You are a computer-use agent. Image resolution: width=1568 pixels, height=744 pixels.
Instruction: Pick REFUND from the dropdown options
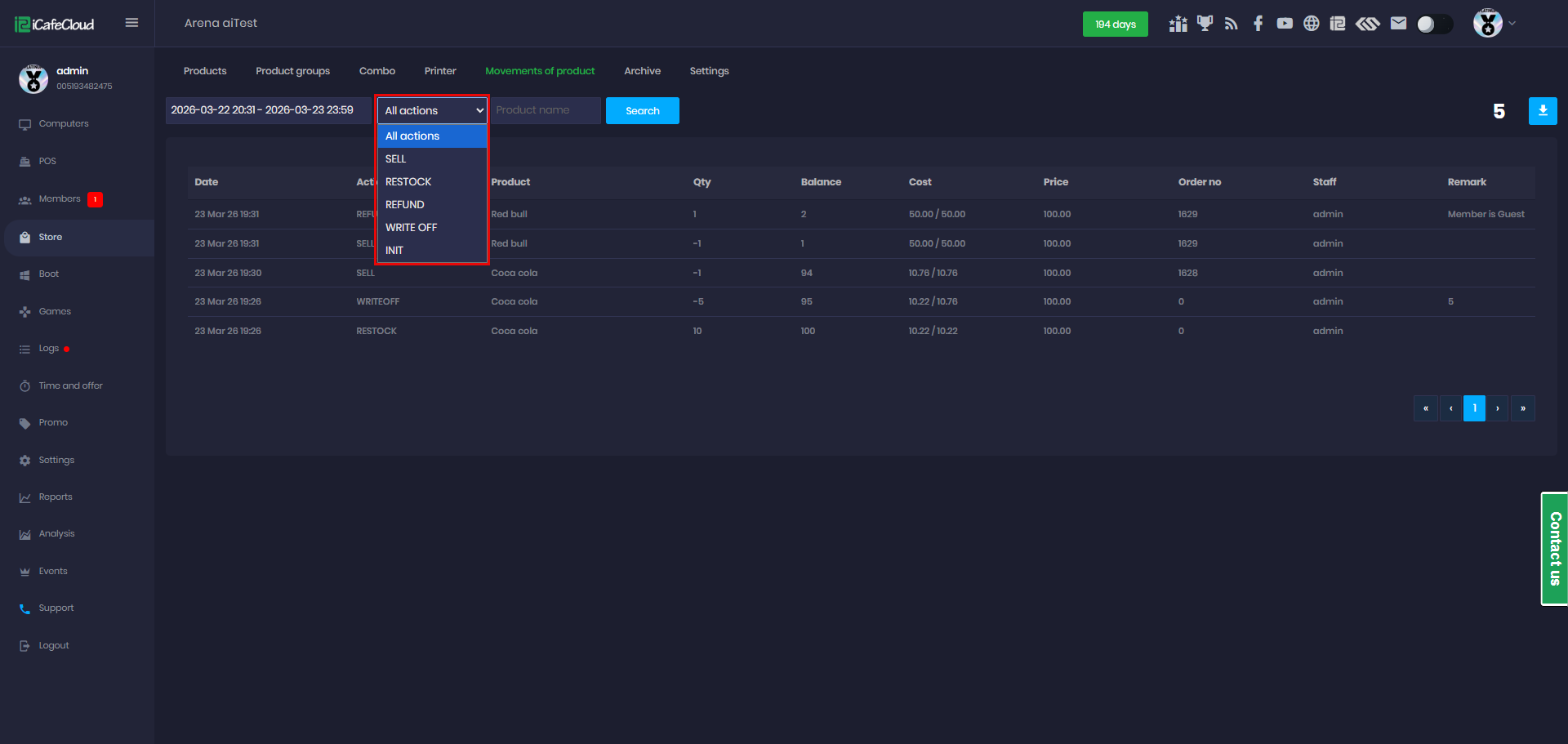pos(405,205)
